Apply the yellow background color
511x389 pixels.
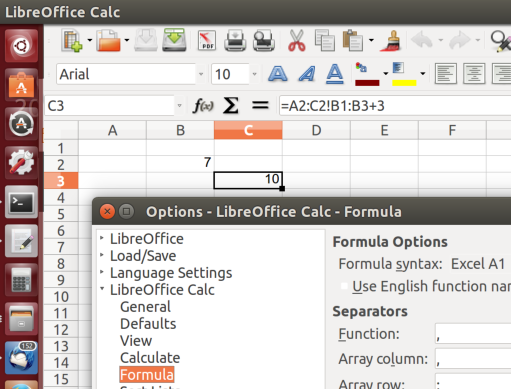tap(404, 74)
